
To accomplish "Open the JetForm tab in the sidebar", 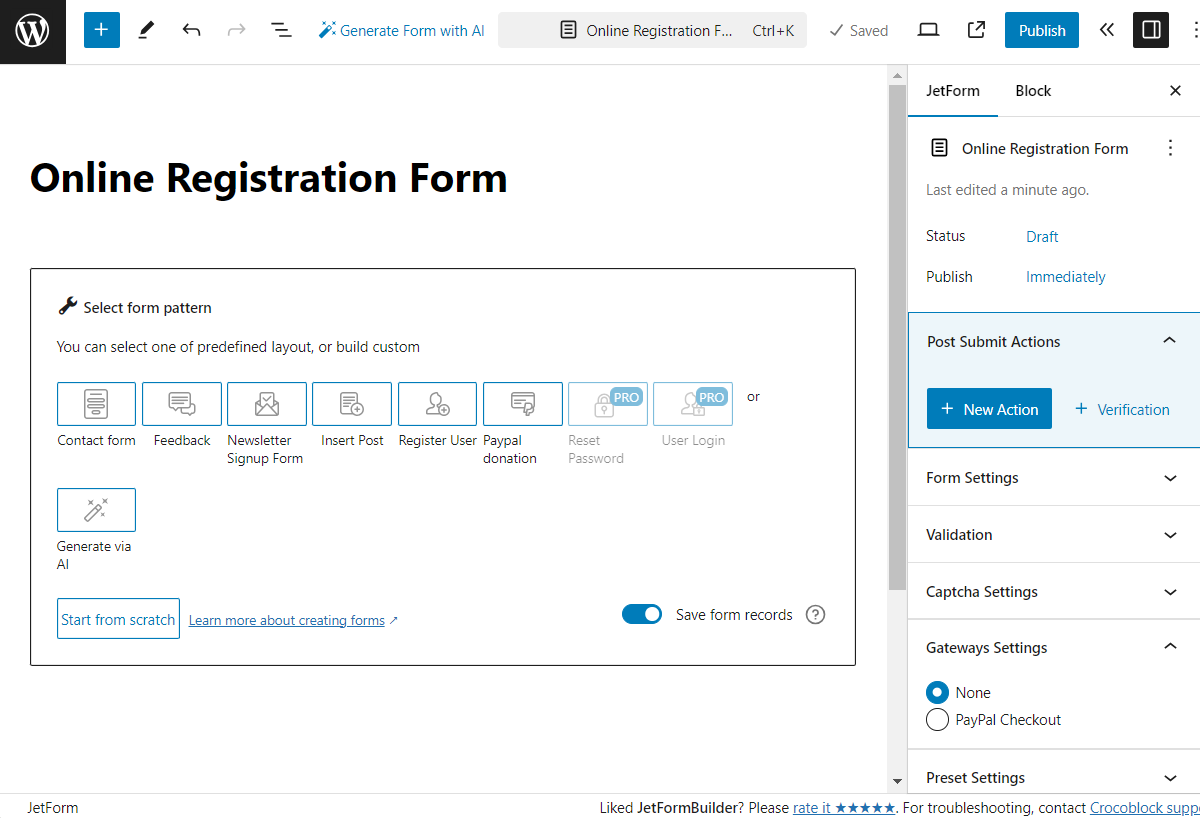I will pyautogui.click(x=952, y=90).
